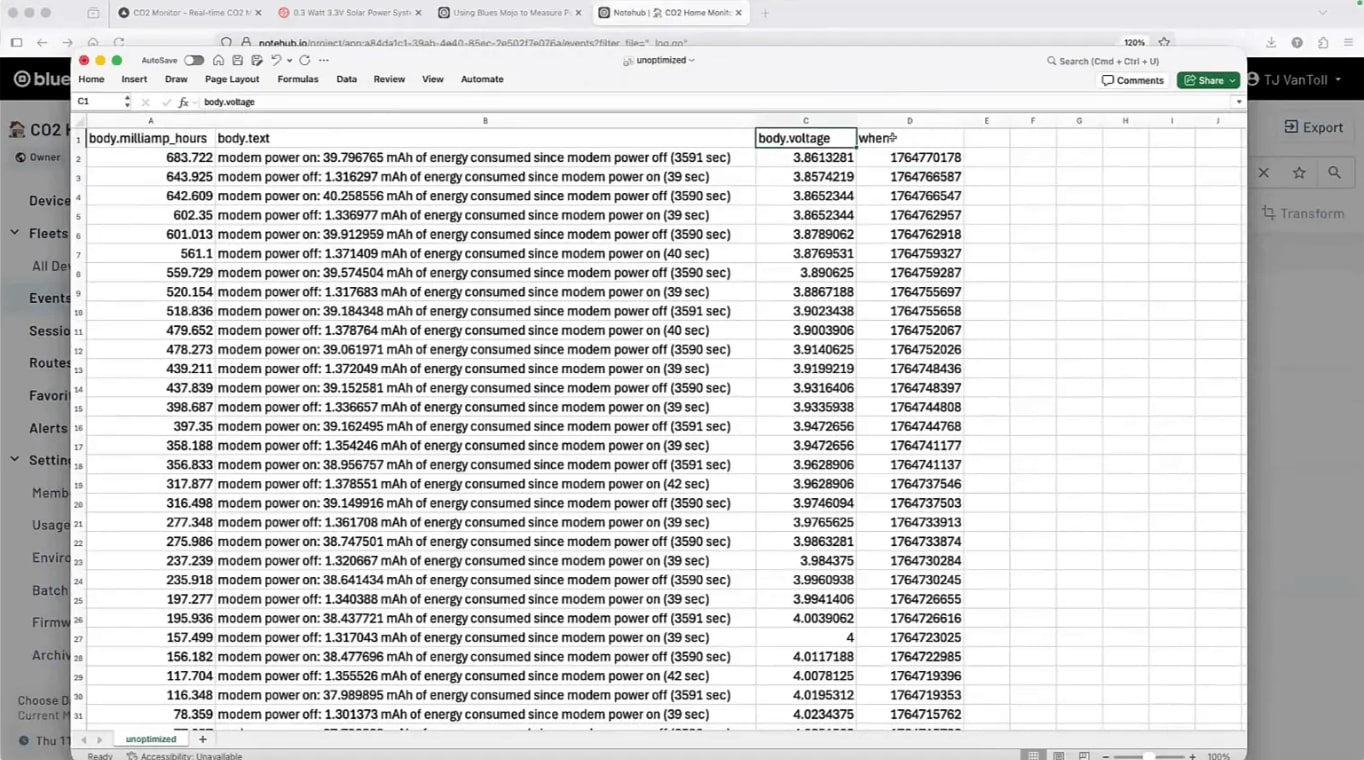Screen dimensions: 1364x760
Task: Click the X icon beside the star
Action: pyautogui.click(x=1263, y=172)
